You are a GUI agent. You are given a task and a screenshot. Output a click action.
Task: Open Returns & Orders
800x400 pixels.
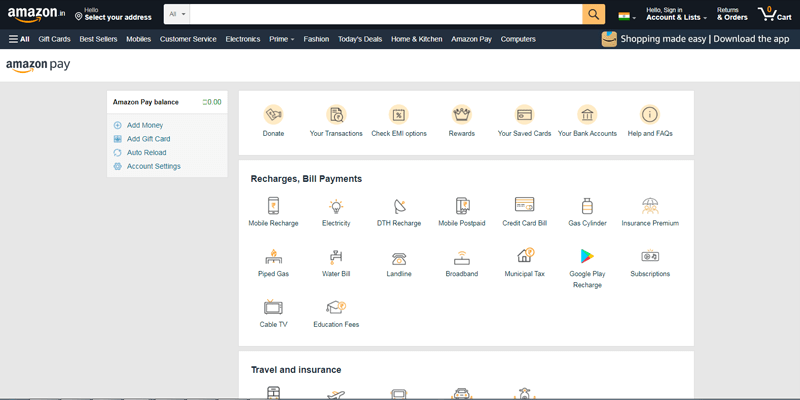pyautogui.click(x=732, y=14)
